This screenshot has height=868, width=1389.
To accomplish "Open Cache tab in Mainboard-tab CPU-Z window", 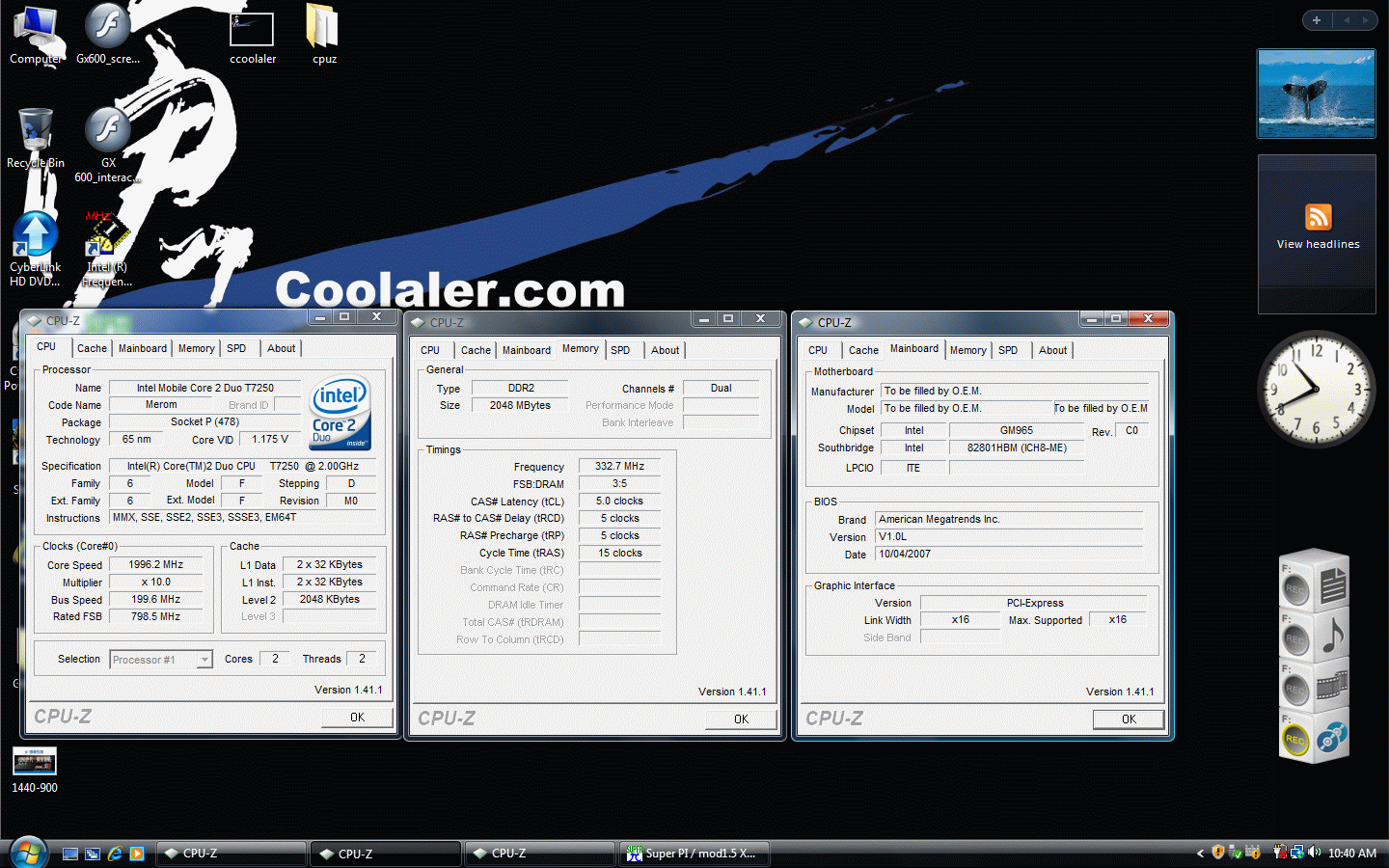I will coord(863,351).
